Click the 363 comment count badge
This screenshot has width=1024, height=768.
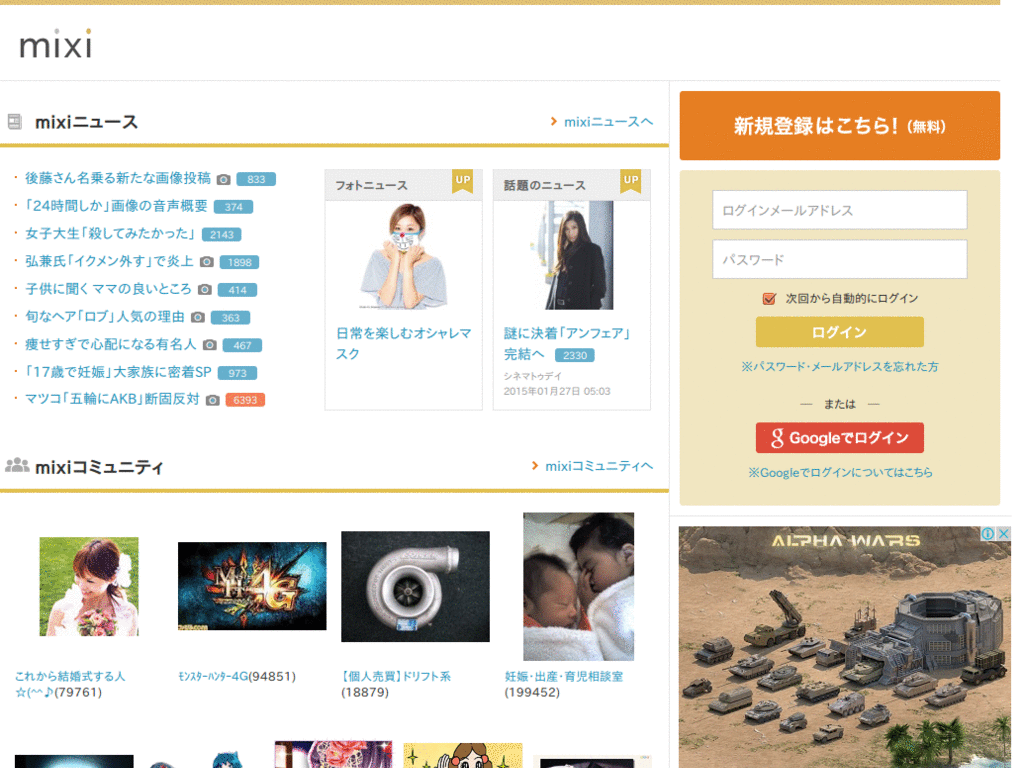(231, 317)
